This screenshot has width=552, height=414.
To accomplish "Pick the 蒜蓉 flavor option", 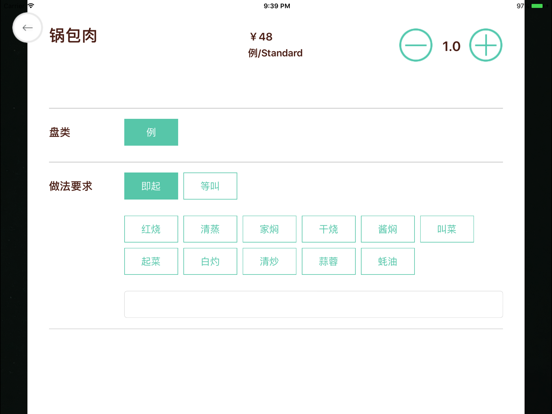I will (328, 261).
